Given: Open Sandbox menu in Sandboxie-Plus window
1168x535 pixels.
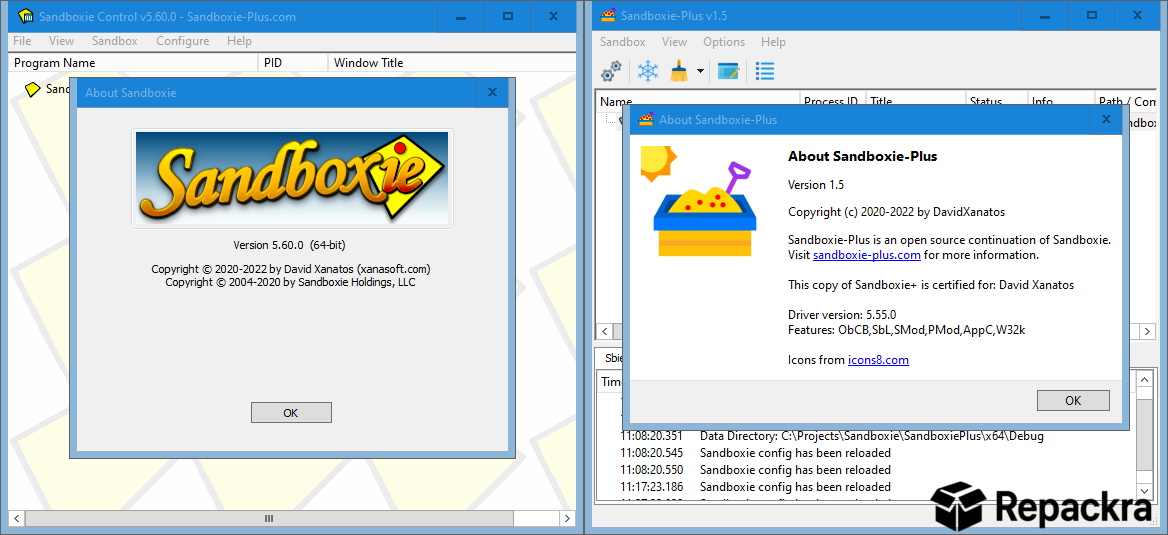Looking at the screenshot, I should (623, 42).
